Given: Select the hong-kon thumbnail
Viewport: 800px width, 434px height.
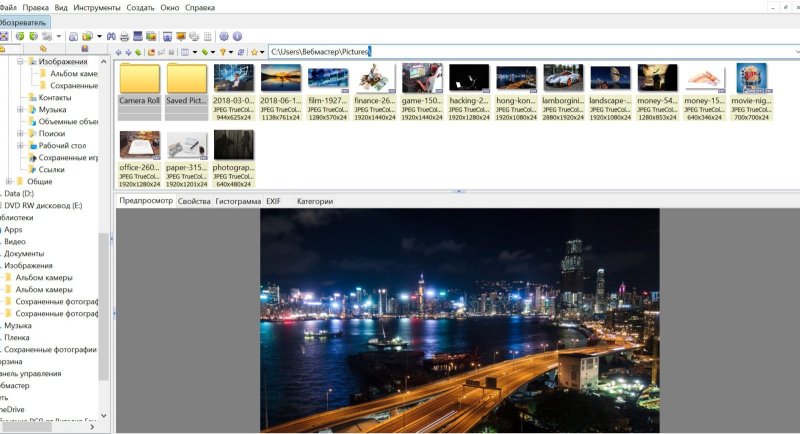Looking at the screenshot, I should pyautogui.click(x=516, y=91).
